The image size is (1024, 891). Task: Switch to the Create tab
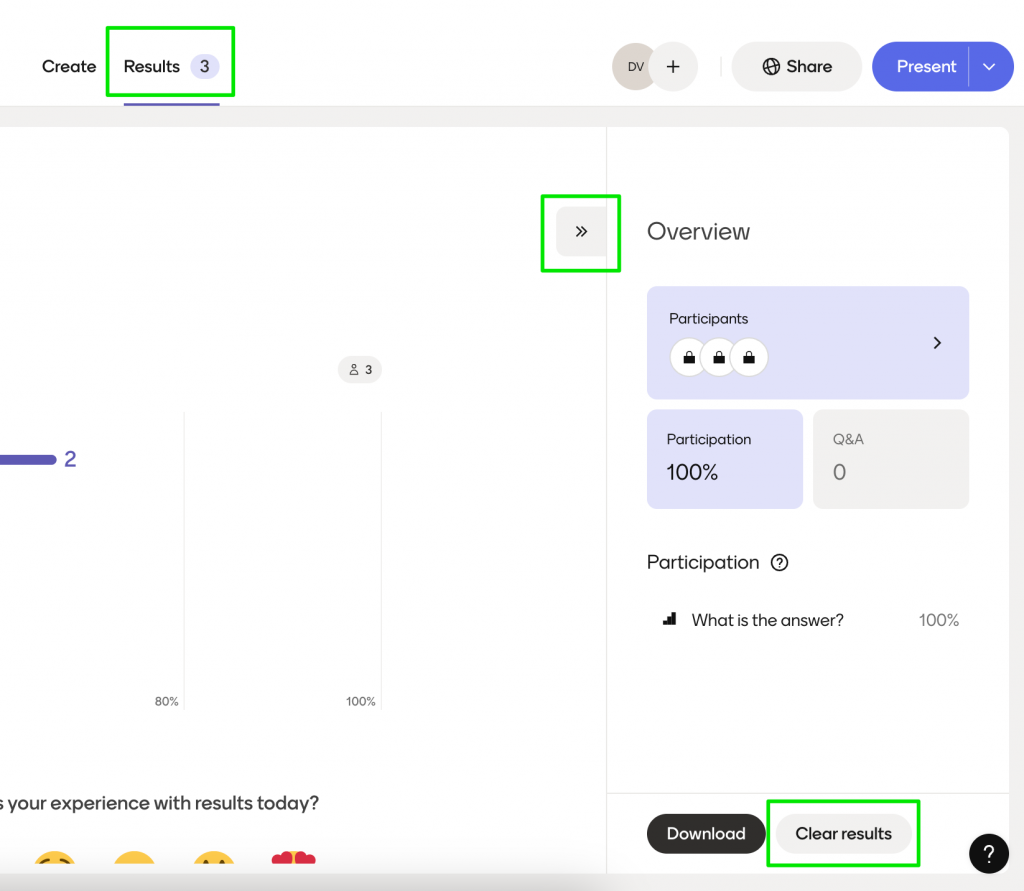point(69,67)
